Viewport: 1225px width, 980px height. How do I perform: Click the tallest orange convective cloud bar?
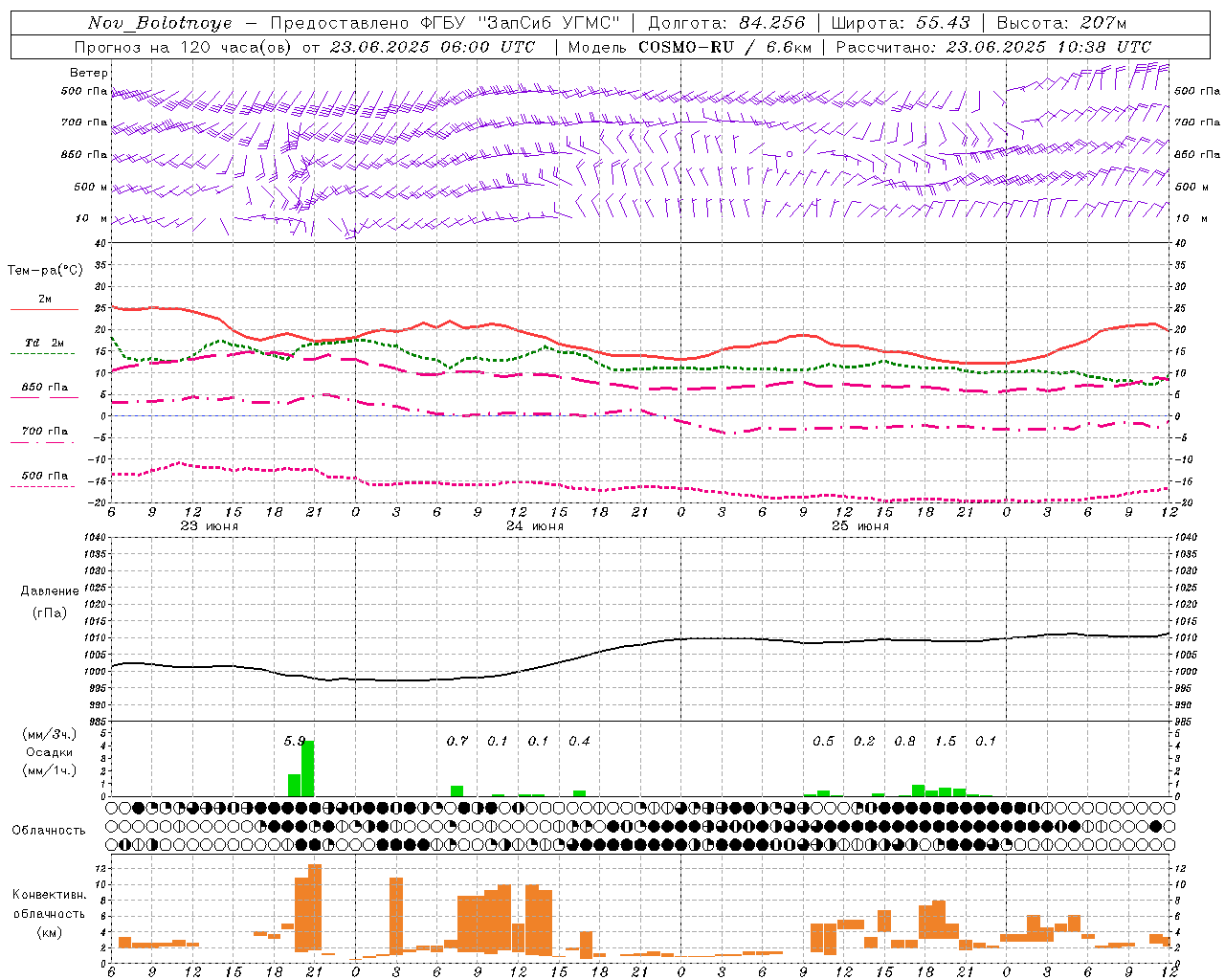[x=315, y=907]
